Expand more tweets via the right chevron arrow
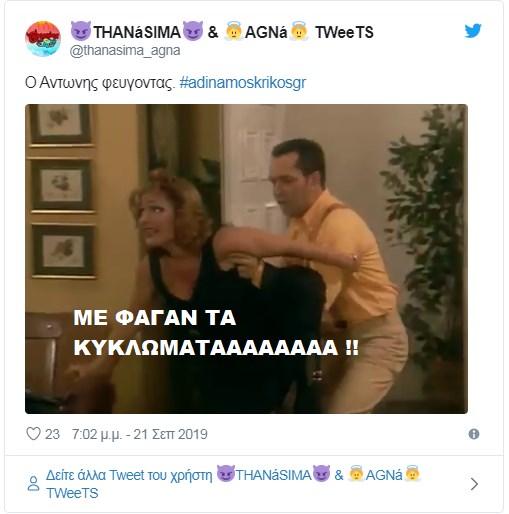The height and width of the screenshot is (514, 509). [x=474, y=484]
